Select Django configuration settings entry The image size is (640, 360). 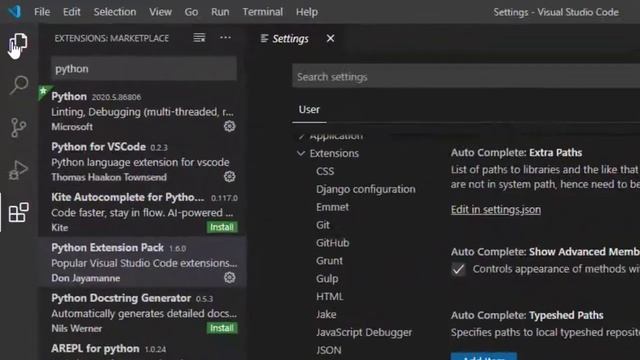click(366, 189)
